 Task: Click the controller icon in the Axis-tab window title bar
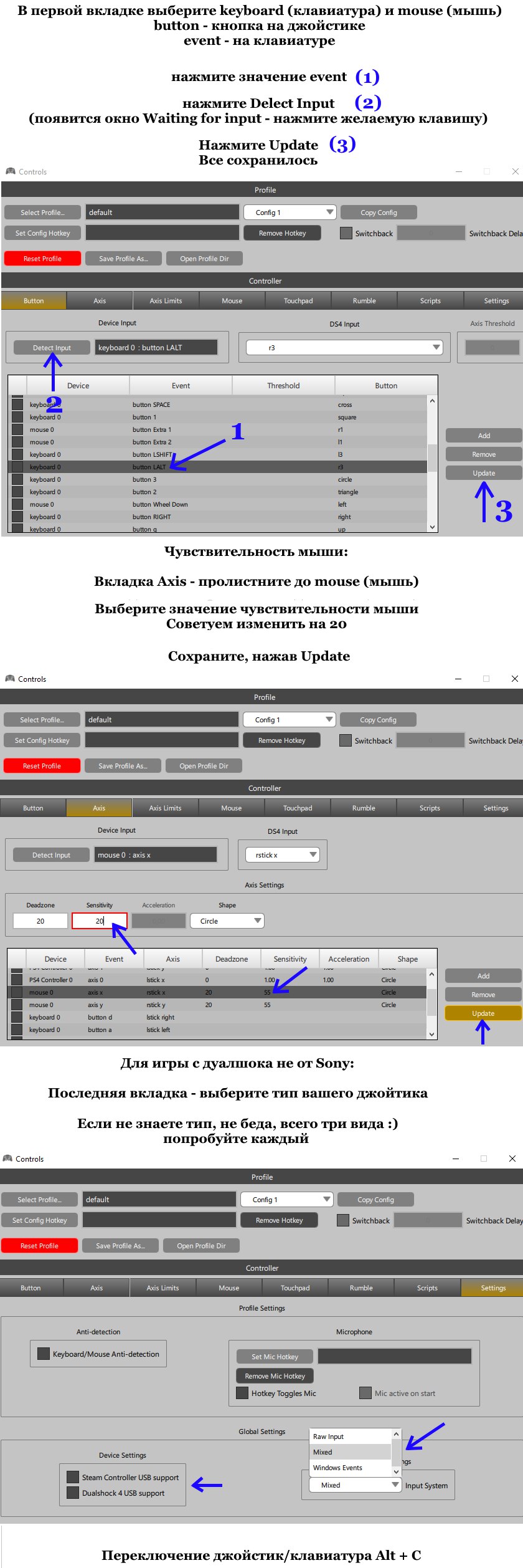coord(9,679)
